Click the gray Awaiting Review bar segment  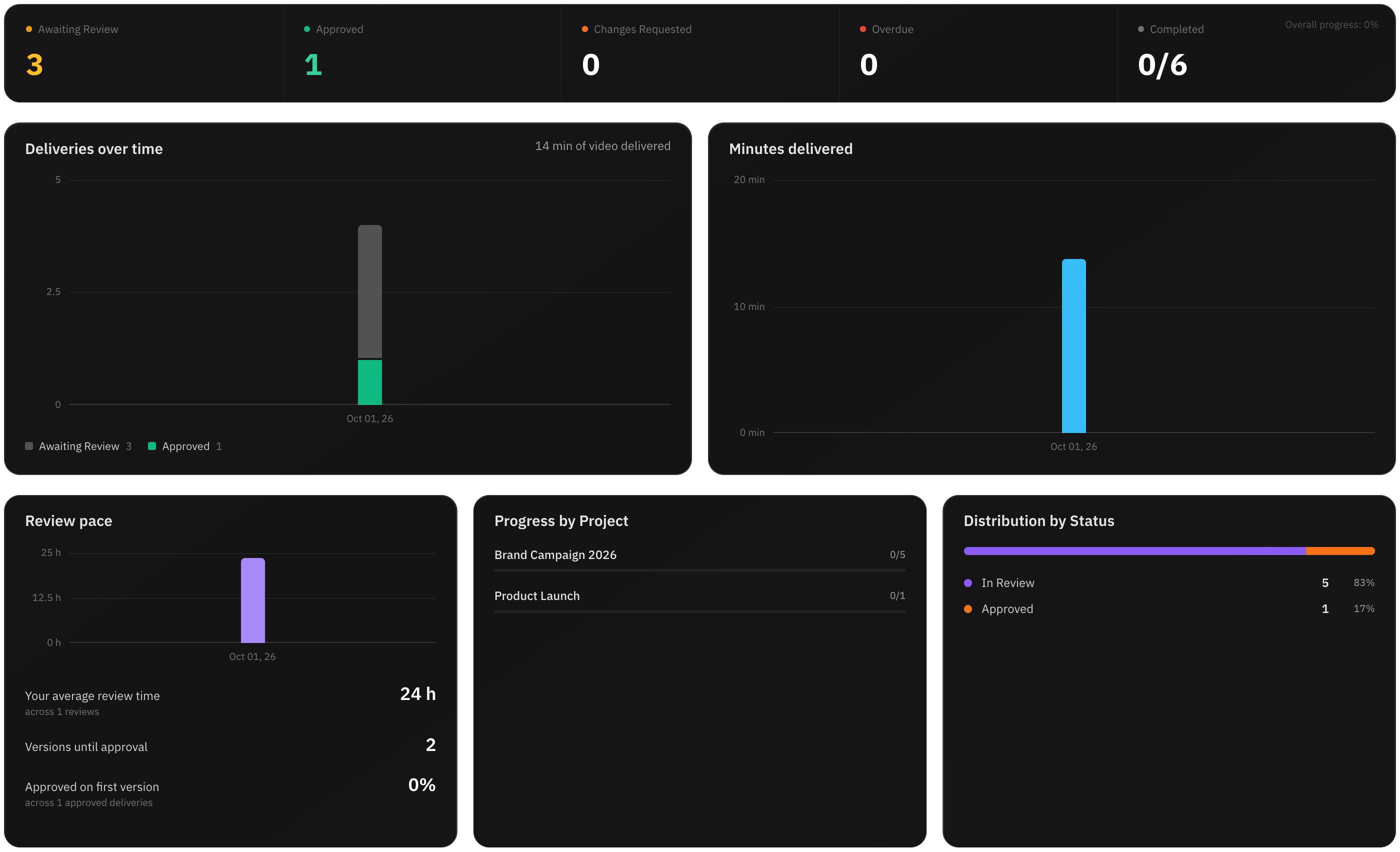coord(370,291)
